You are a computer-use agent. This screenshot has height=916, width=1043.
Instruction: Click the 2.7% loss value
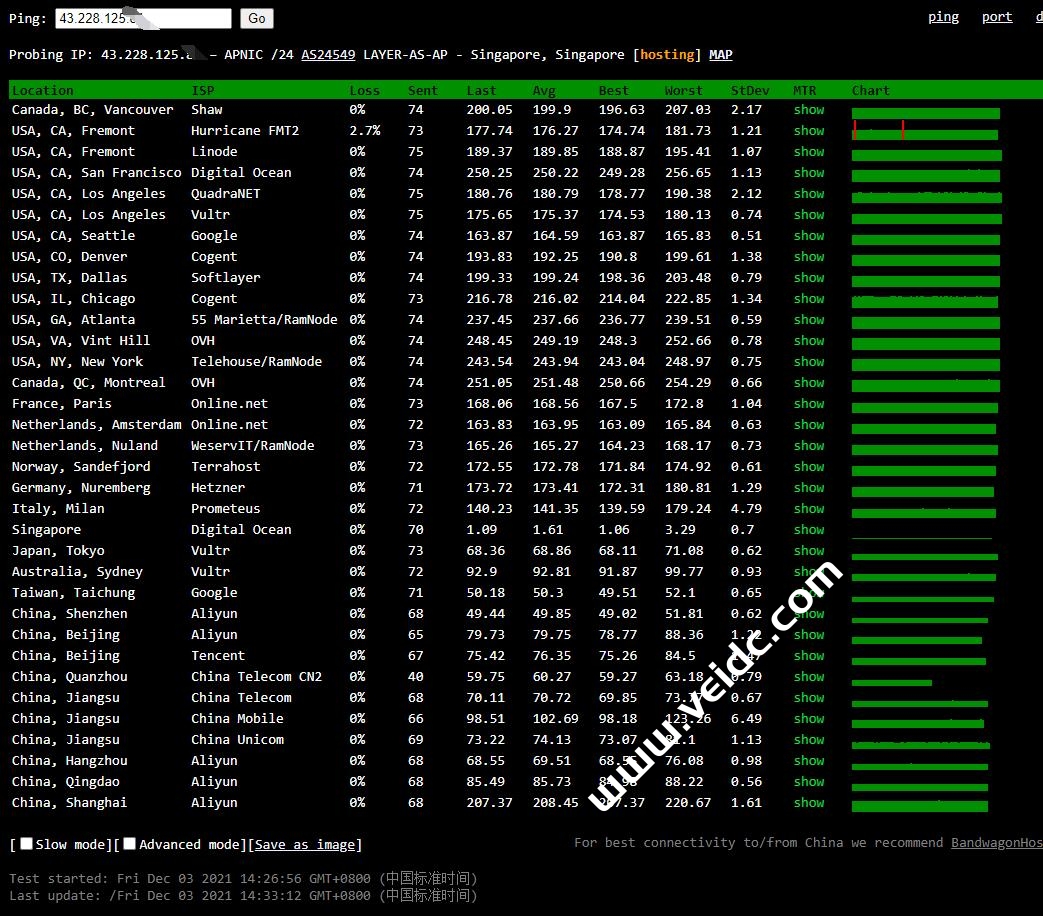coord(365,131)
